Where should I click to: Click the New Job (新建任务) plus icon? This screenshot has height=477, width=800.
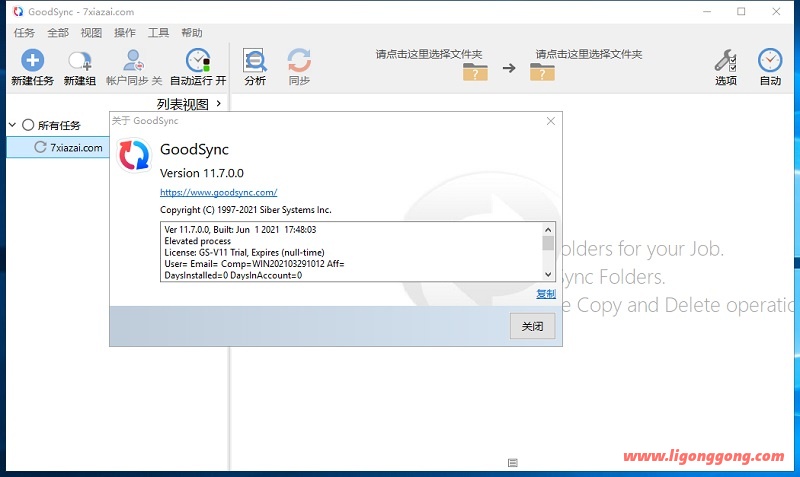point(32,60)
